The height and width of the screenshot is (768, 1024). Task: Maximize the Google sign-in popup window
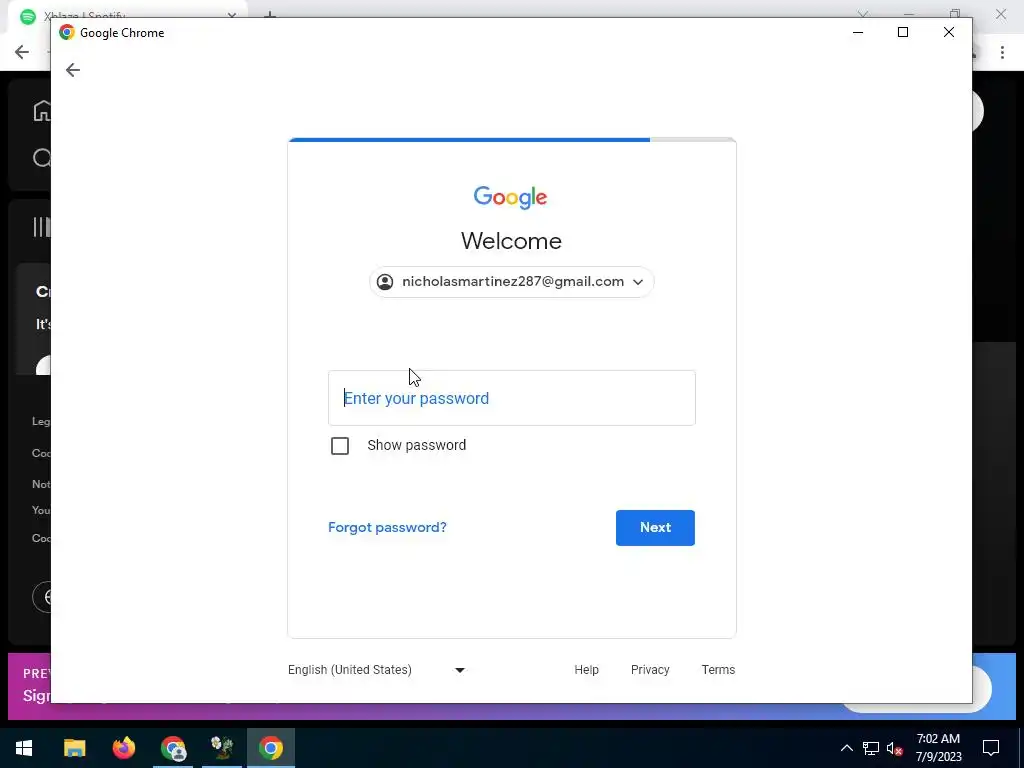pos(903,32)
